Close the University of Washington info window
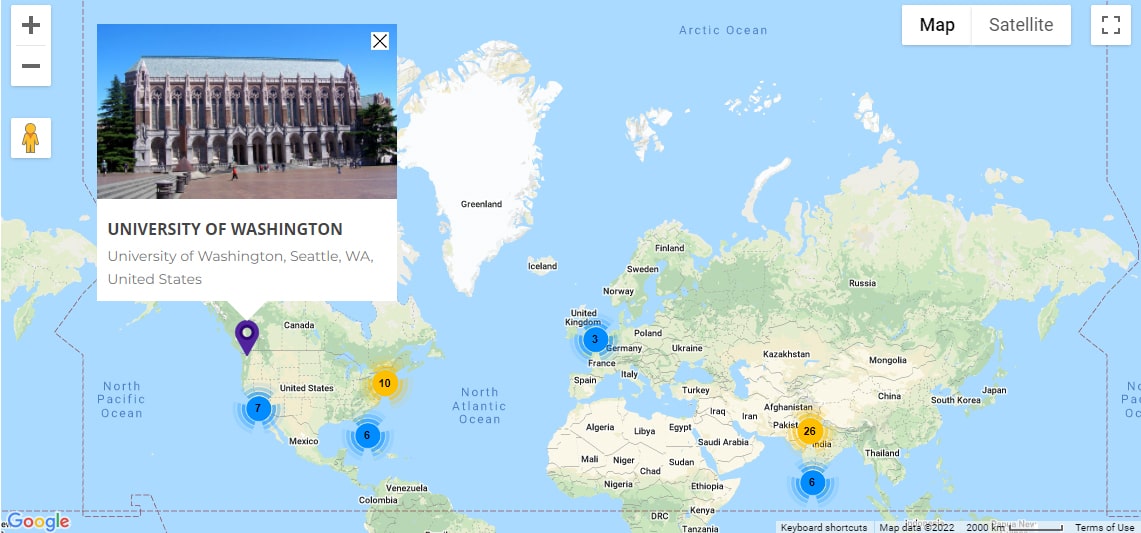 [380, 41]
